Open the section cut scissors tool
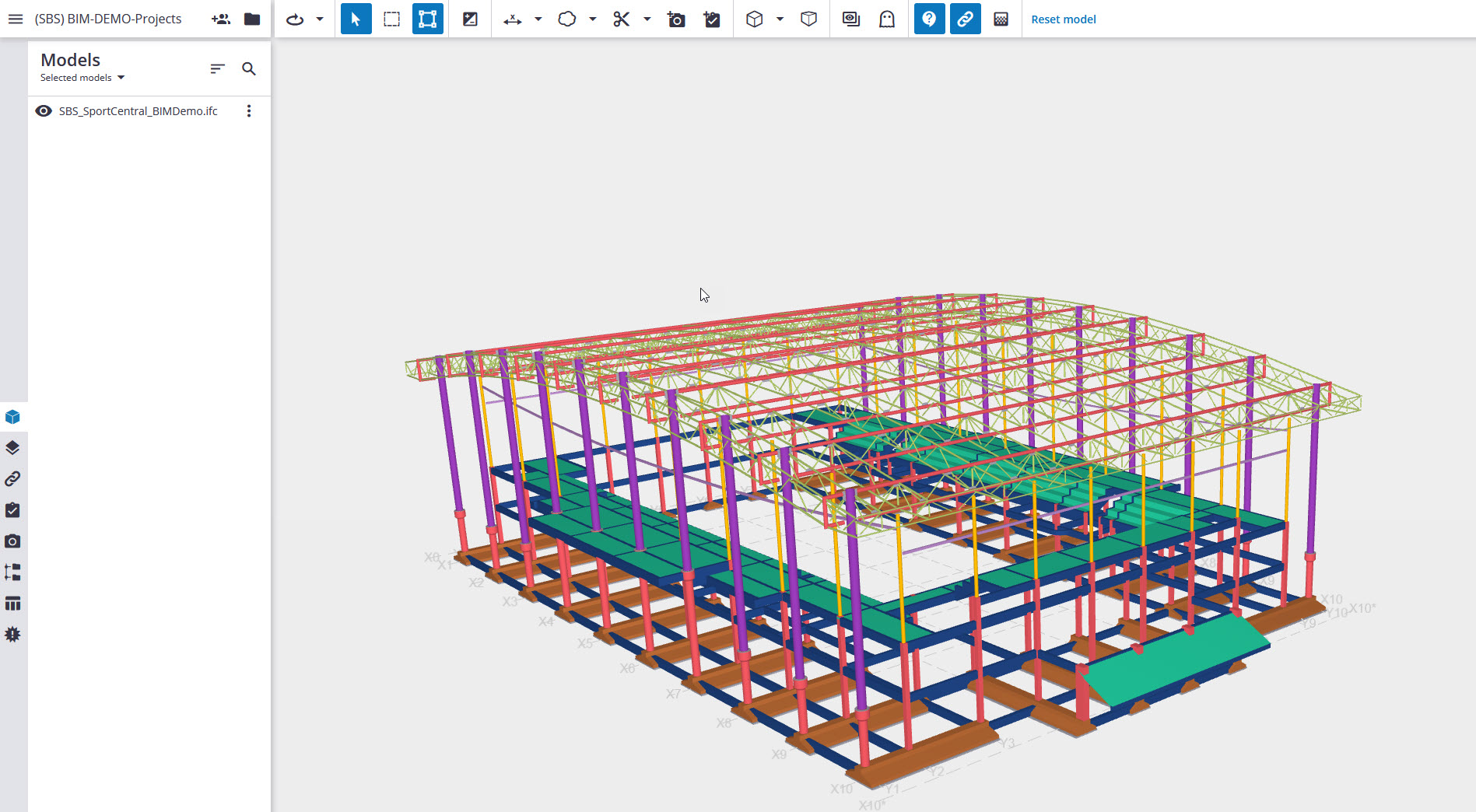This screenshot has height=812, width=1476. (x=620, y=19)
